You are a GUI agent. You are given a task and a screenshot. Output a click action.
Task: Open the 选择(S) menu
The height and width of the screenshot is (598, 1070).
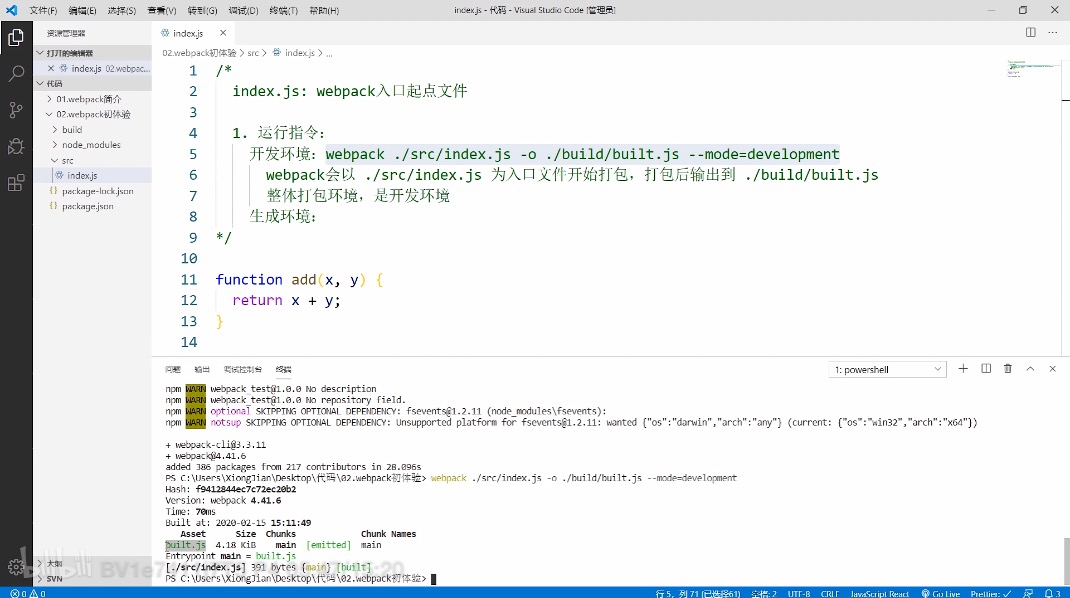(x=121, y=10)
